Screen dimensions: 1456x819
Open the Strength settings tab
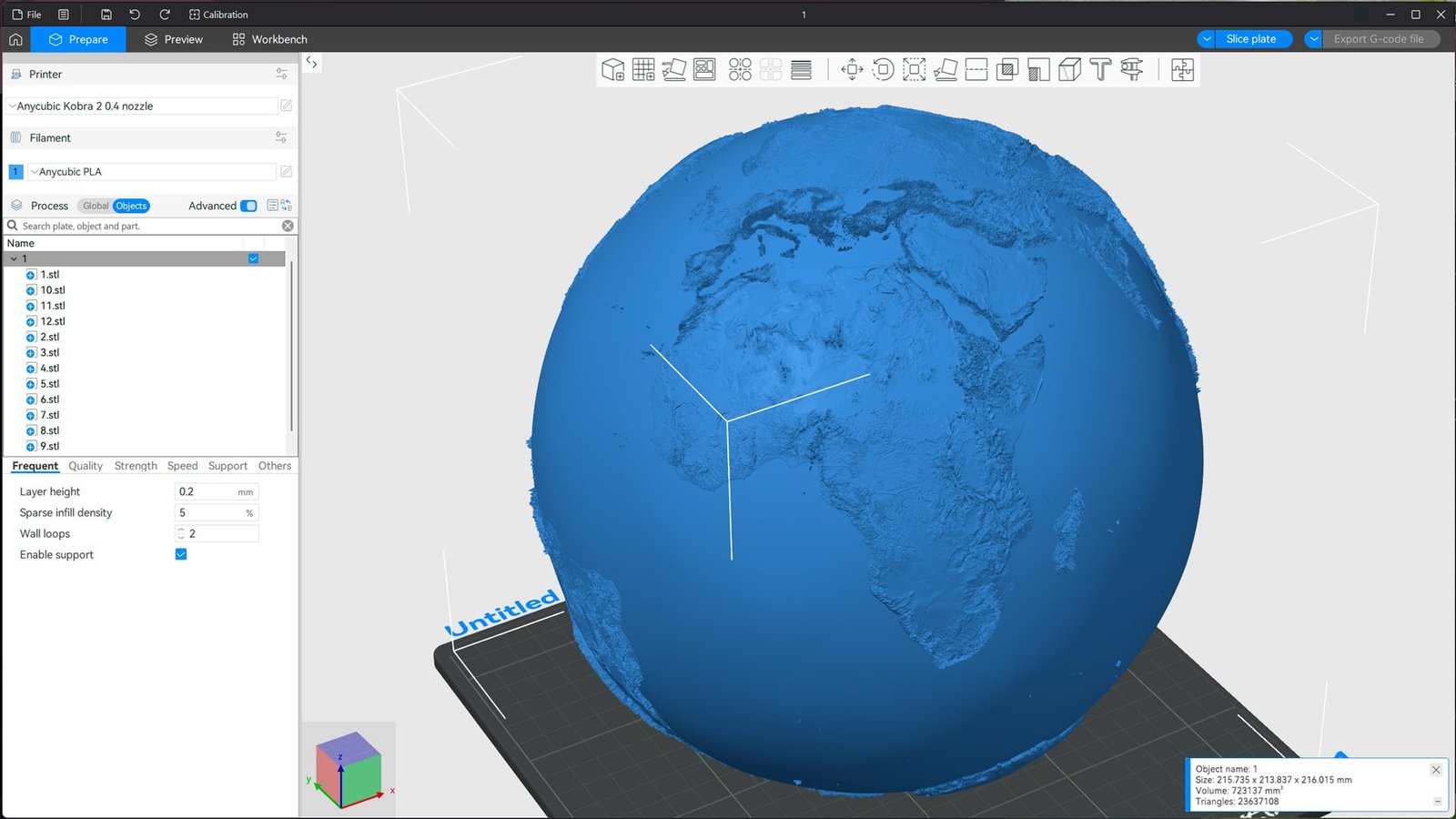click(x=136, y=466)
